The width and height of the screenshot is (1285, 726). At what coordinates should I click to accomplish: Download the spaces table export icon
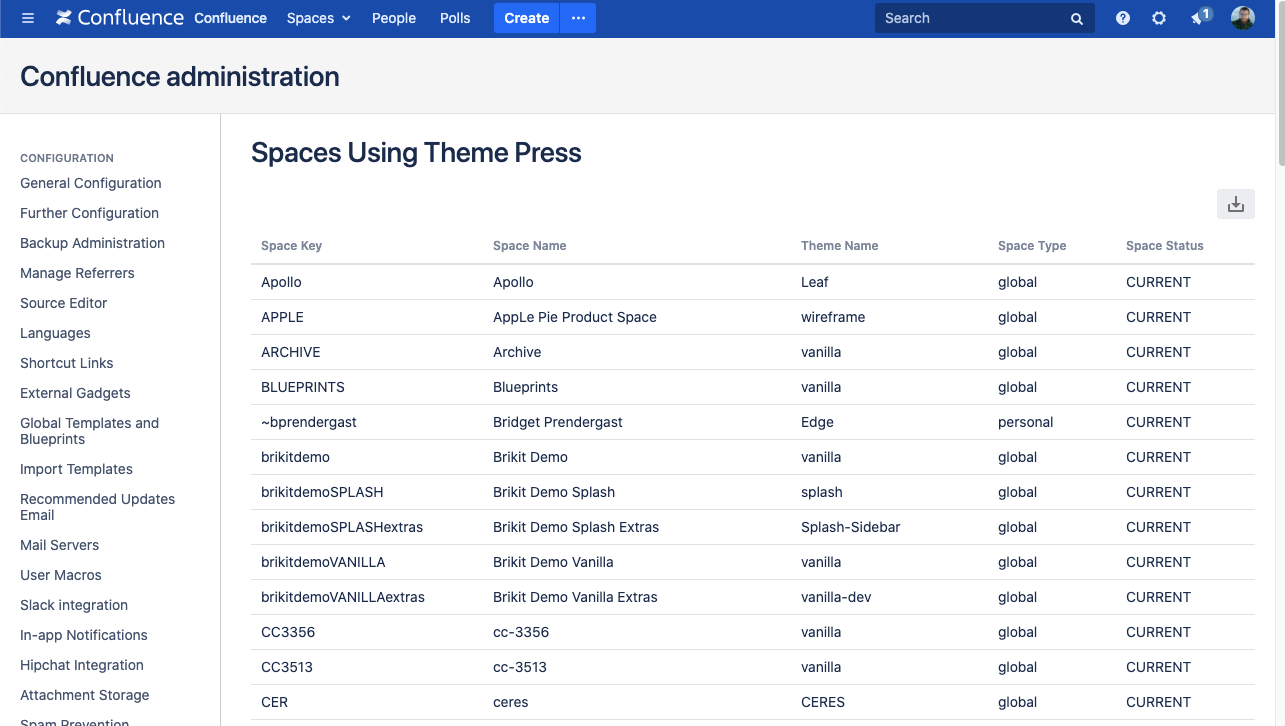coord(1236,204)
